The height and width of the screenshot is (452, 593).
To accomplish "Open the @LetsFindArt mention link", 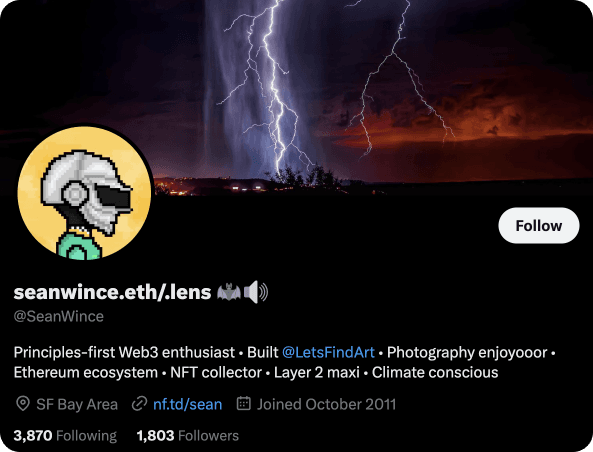I will click(x=328, y=353).
